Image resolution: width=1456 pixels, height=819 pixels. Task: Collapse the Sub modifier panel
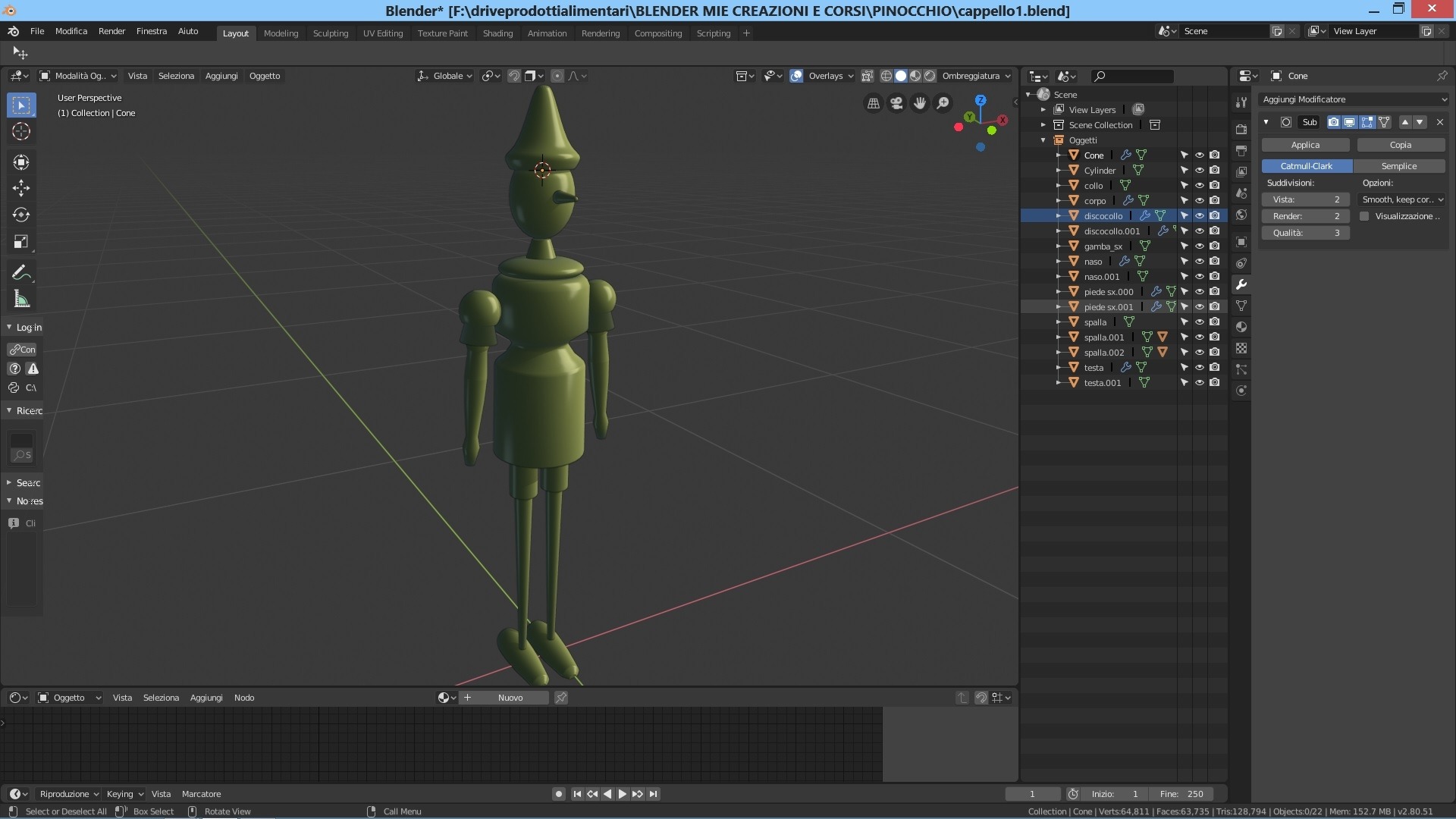pyautogui.click(x=1266, y=122)
